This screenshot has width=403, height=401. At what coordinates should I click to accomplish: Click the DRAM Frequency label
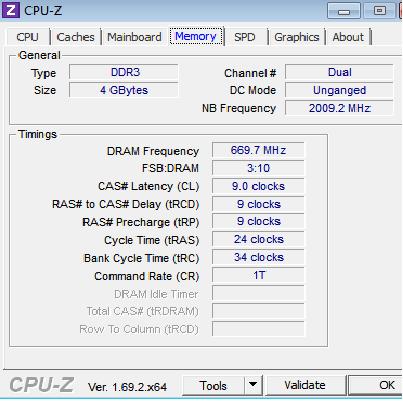pyautogui.click(x=153, y=151)
